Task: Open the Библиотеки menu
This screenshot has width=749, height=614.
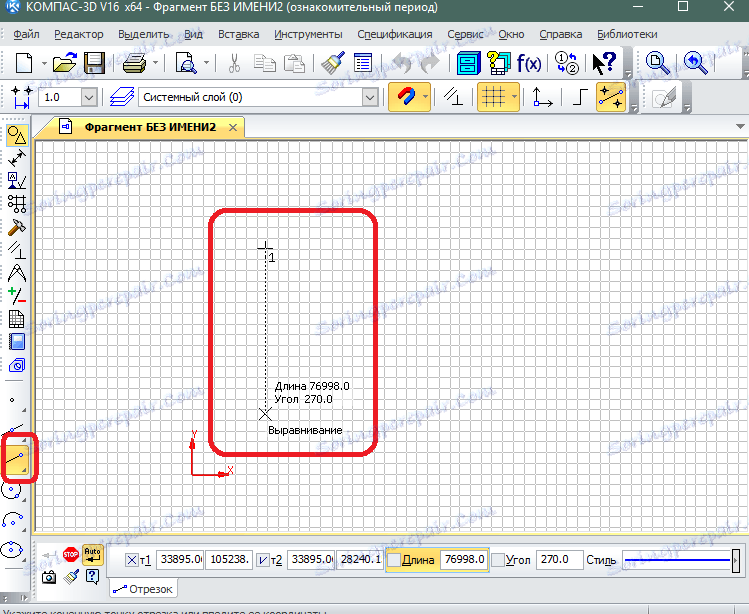Action: point(627,34)
